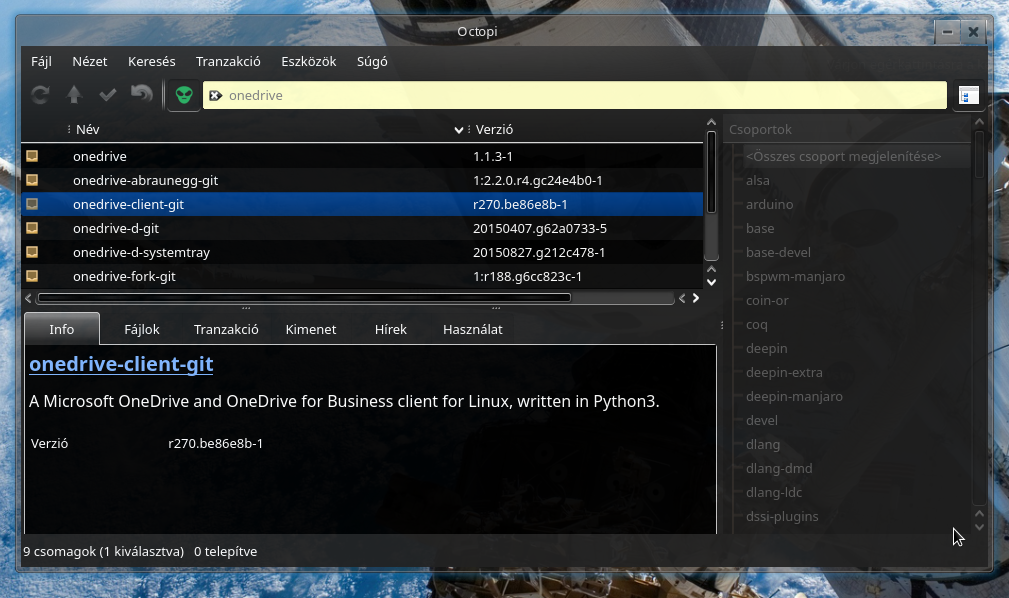
Task: Select the onedrive-abraunegg-git row
Action: [x=362, y=180]
